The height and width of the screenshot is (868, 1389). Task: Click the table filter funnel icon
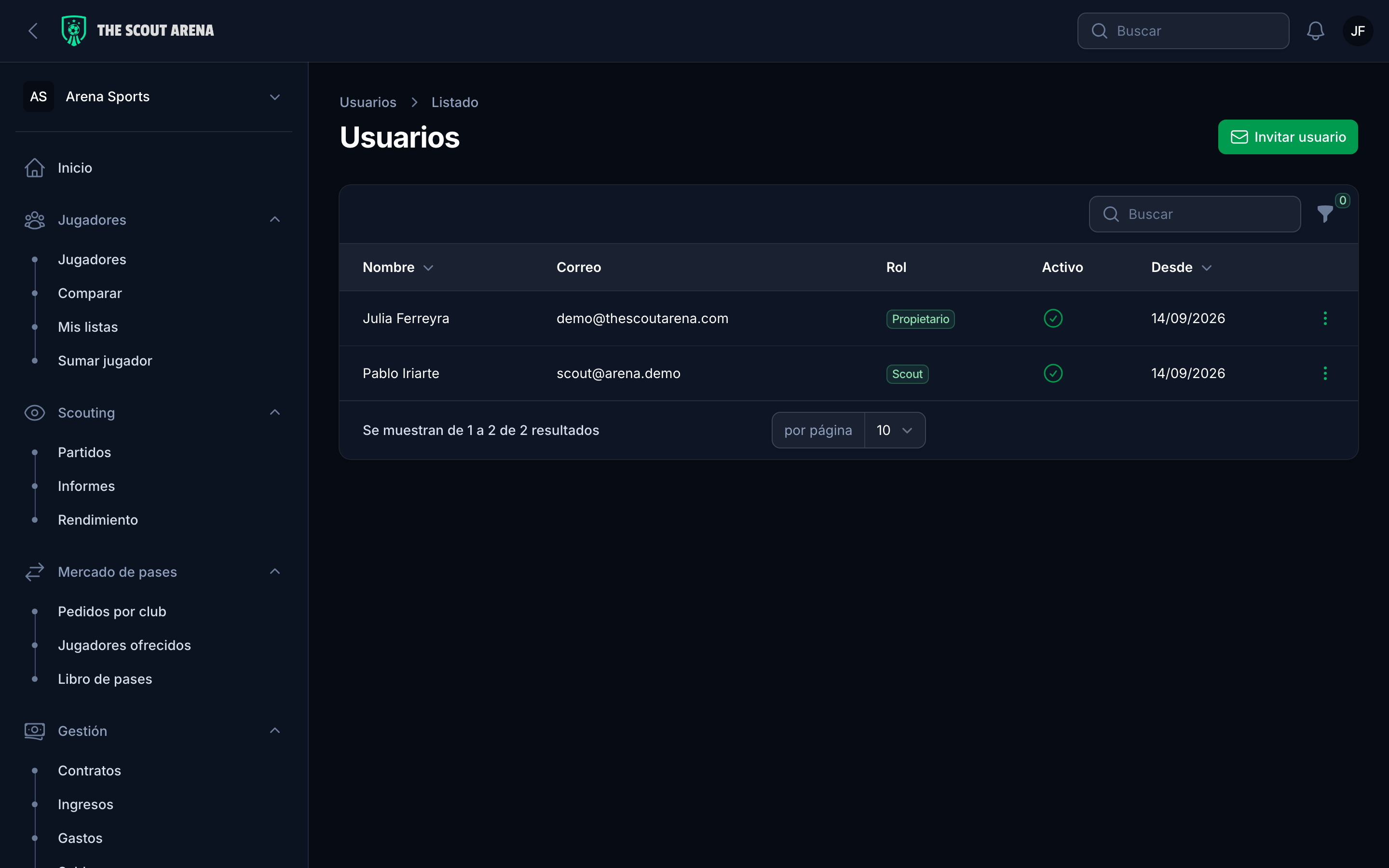pos(1325,214)
